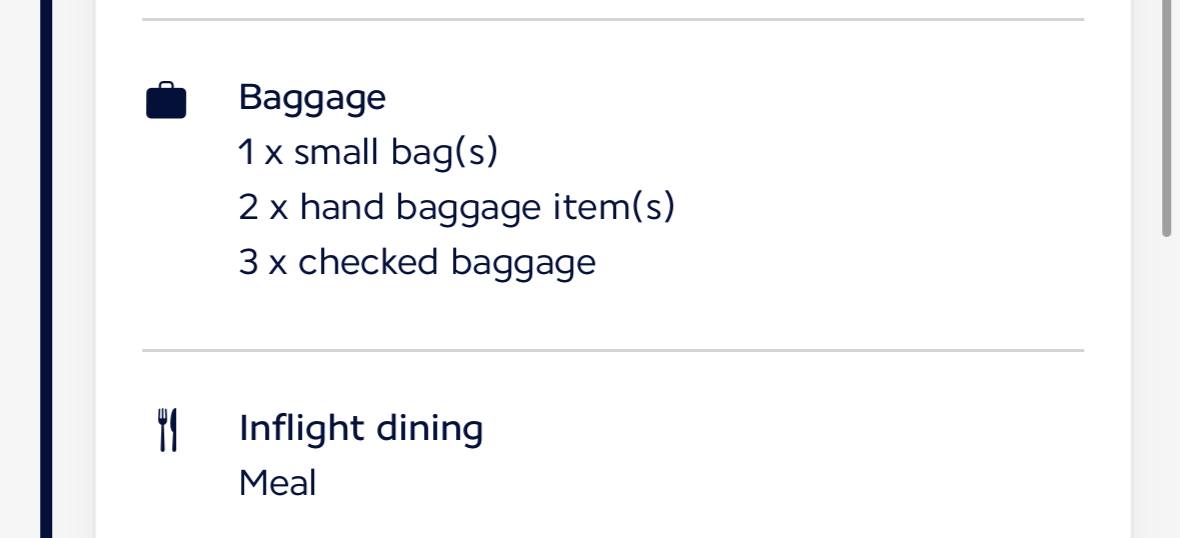Click the word "hand" in the baggage list

tap(343, 208)
